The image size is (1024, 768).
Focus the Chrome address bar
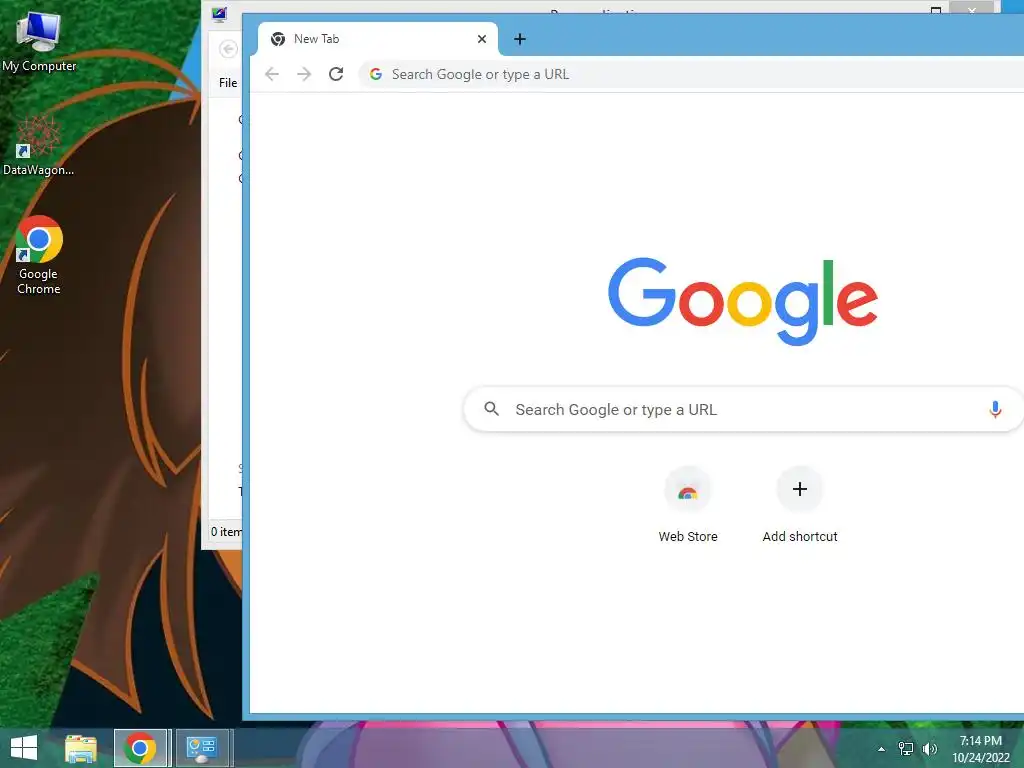point(691,74)
